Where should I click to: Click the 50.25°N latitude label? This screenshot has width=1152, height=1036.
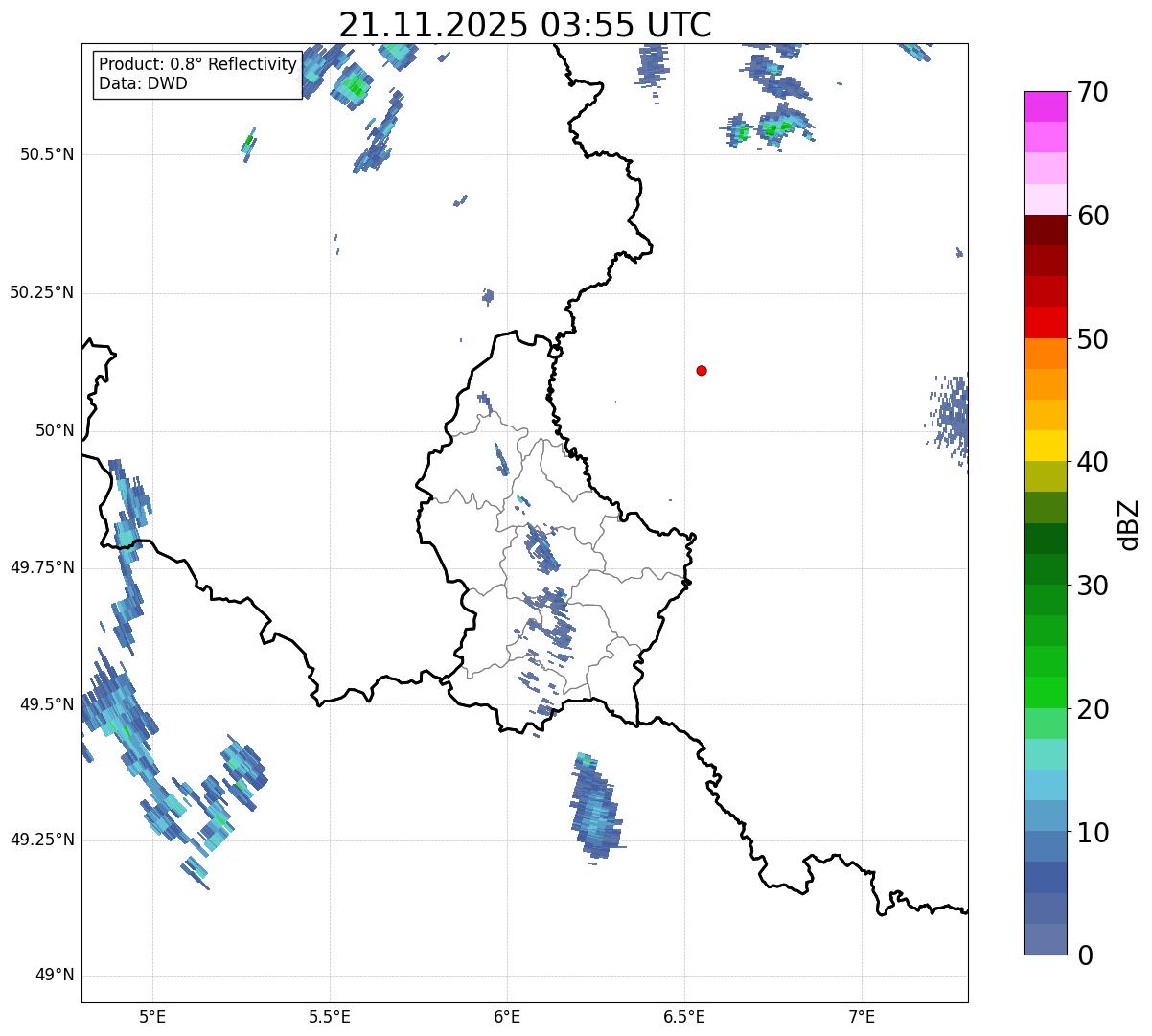(42, 292)
